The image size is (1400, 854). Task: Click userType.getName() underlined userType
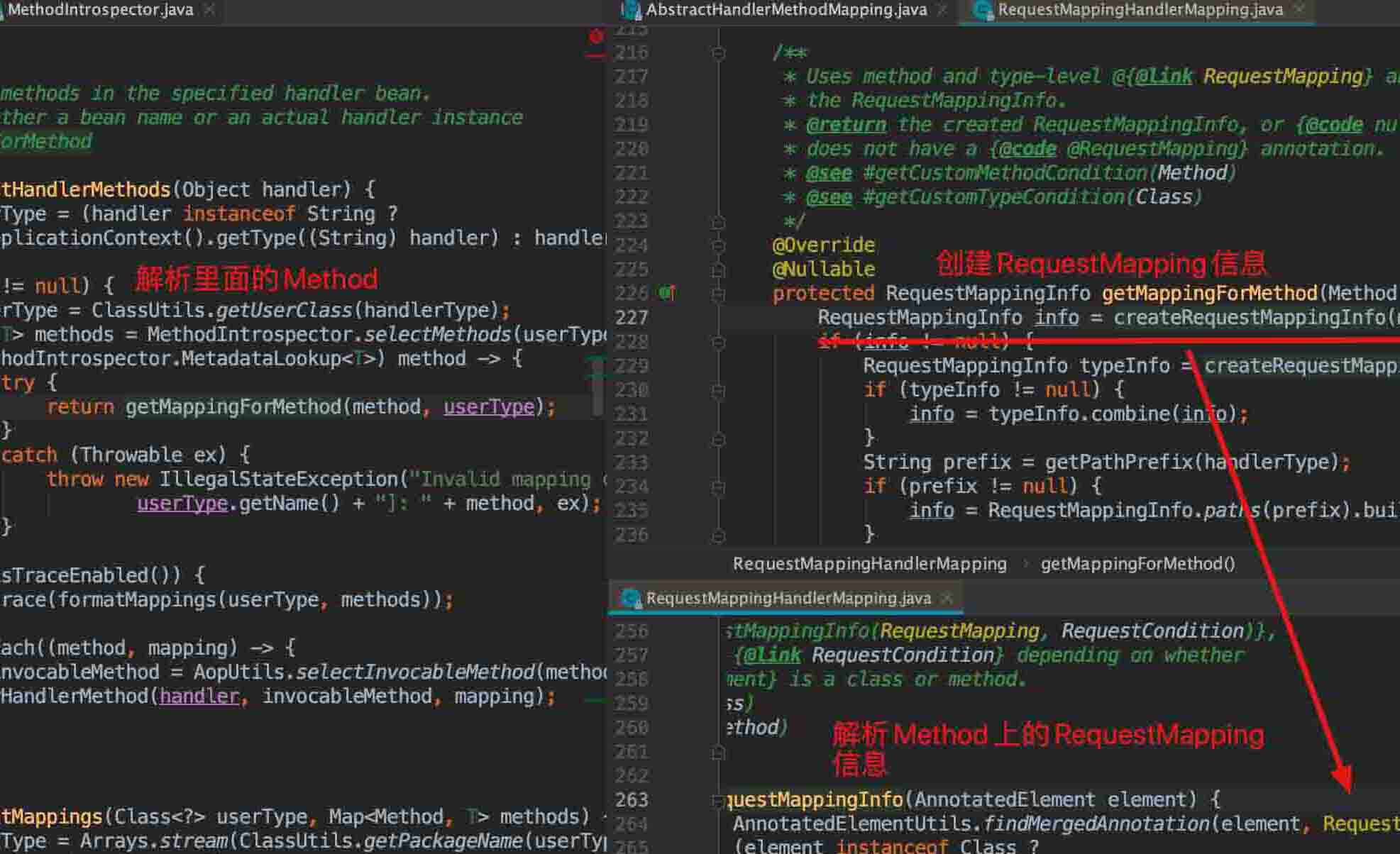[182, 504]
